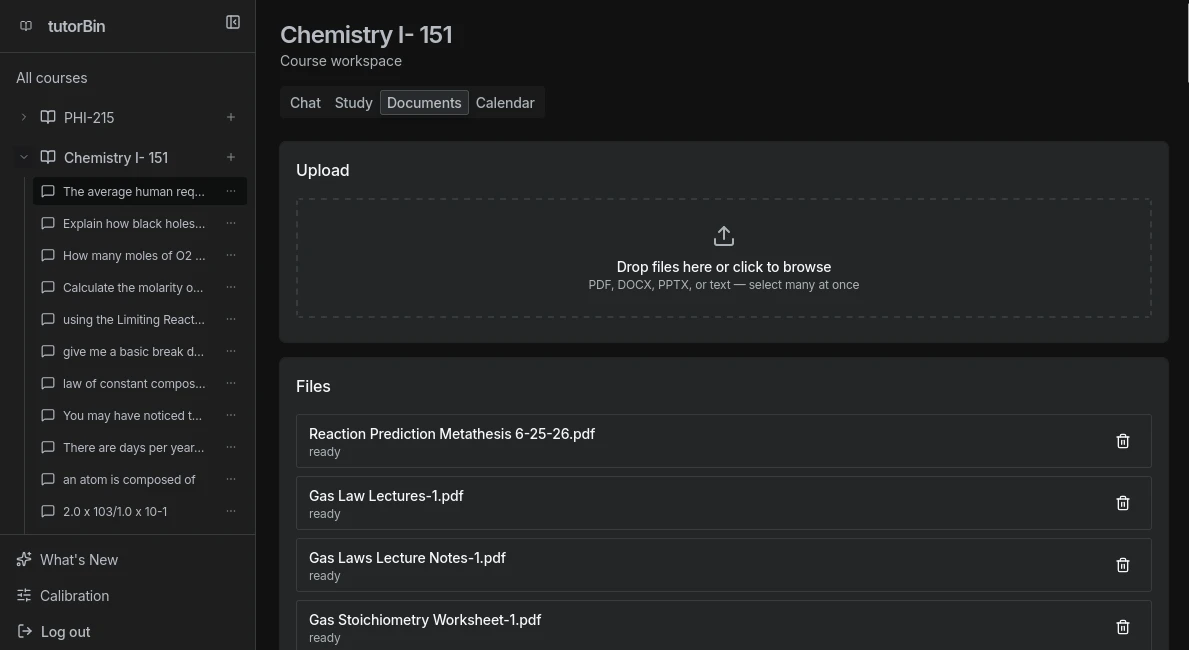This screenshot has width=1189, height=650.
Task: Open options for 'give me a basic break d...' chat
Action: coord(231,351)
